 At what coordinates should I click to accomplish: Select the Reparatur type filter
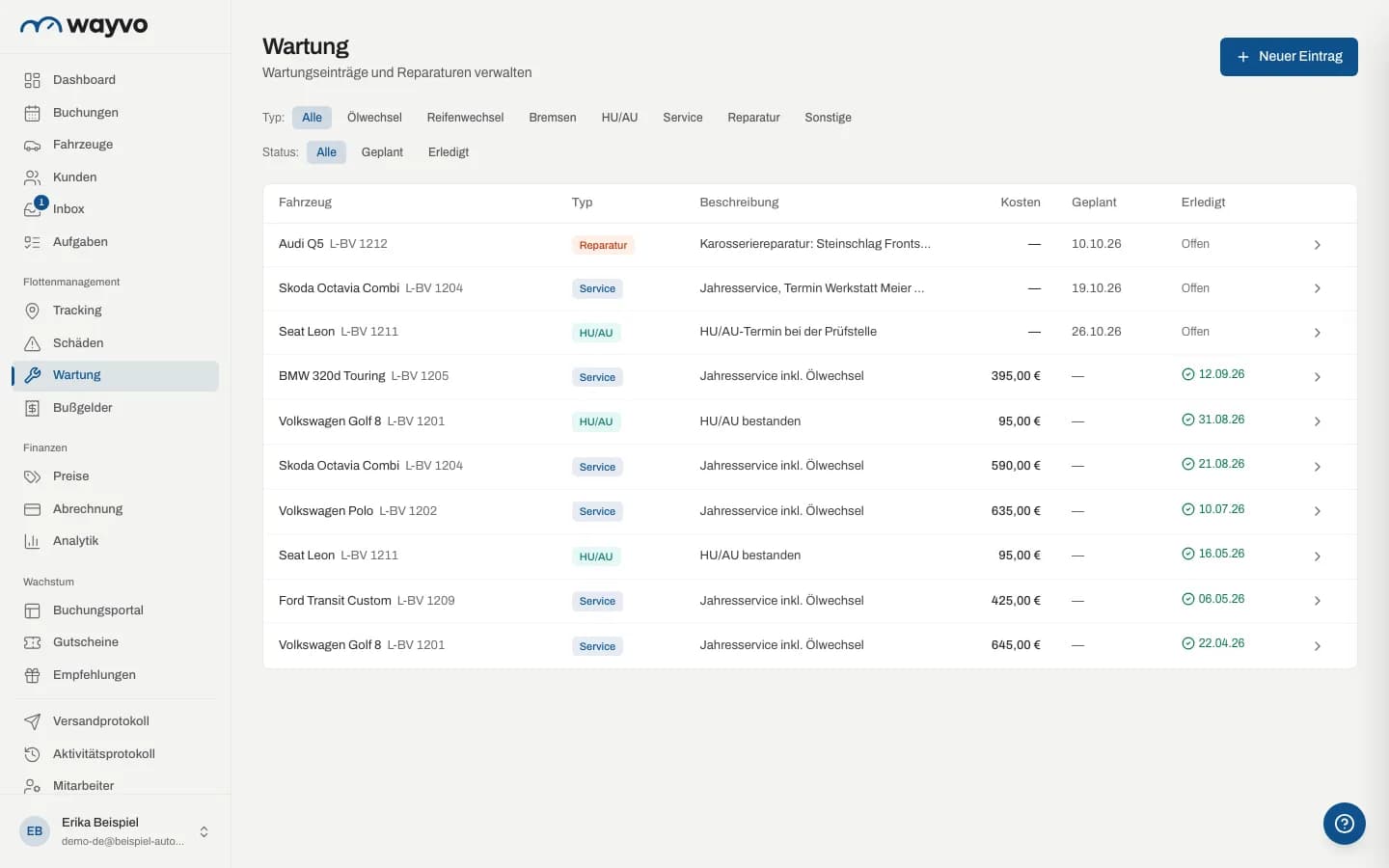point(753,118)
